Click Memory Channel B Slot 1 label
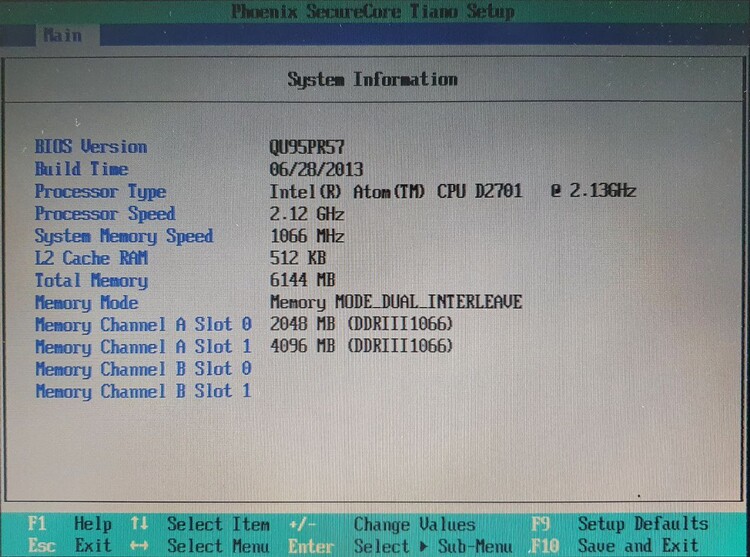 coord(143,392)
